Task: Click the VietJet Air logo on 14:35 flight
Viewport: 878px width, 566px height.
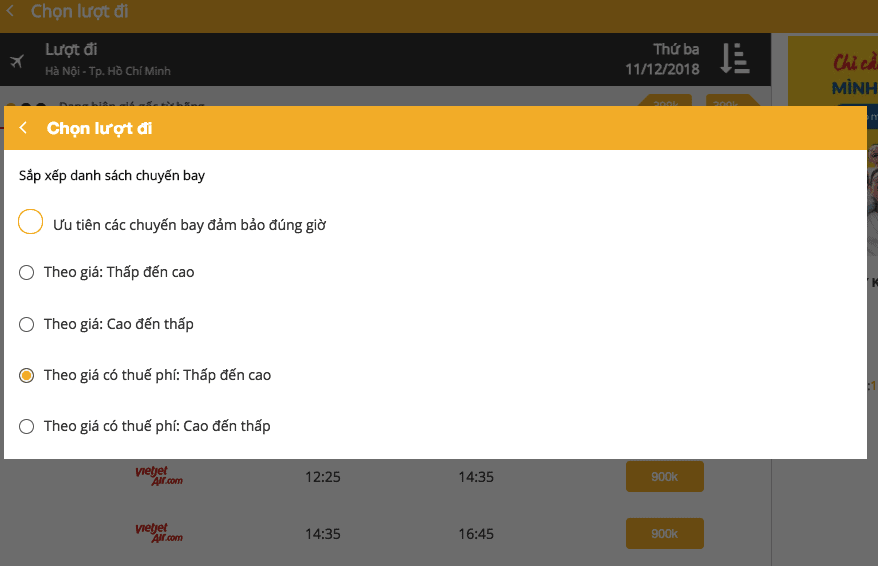Action: pos(159,533)
